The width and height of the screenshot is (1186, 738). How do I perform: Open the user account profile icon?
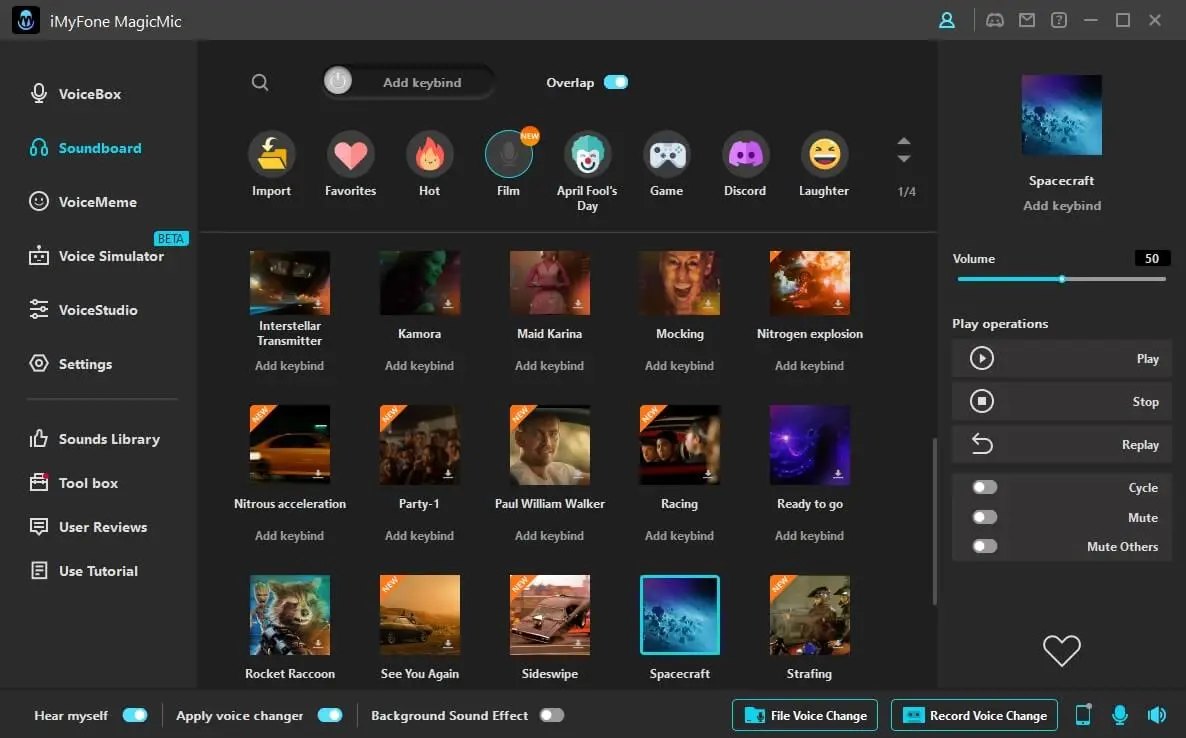click(x=946, y=20)
